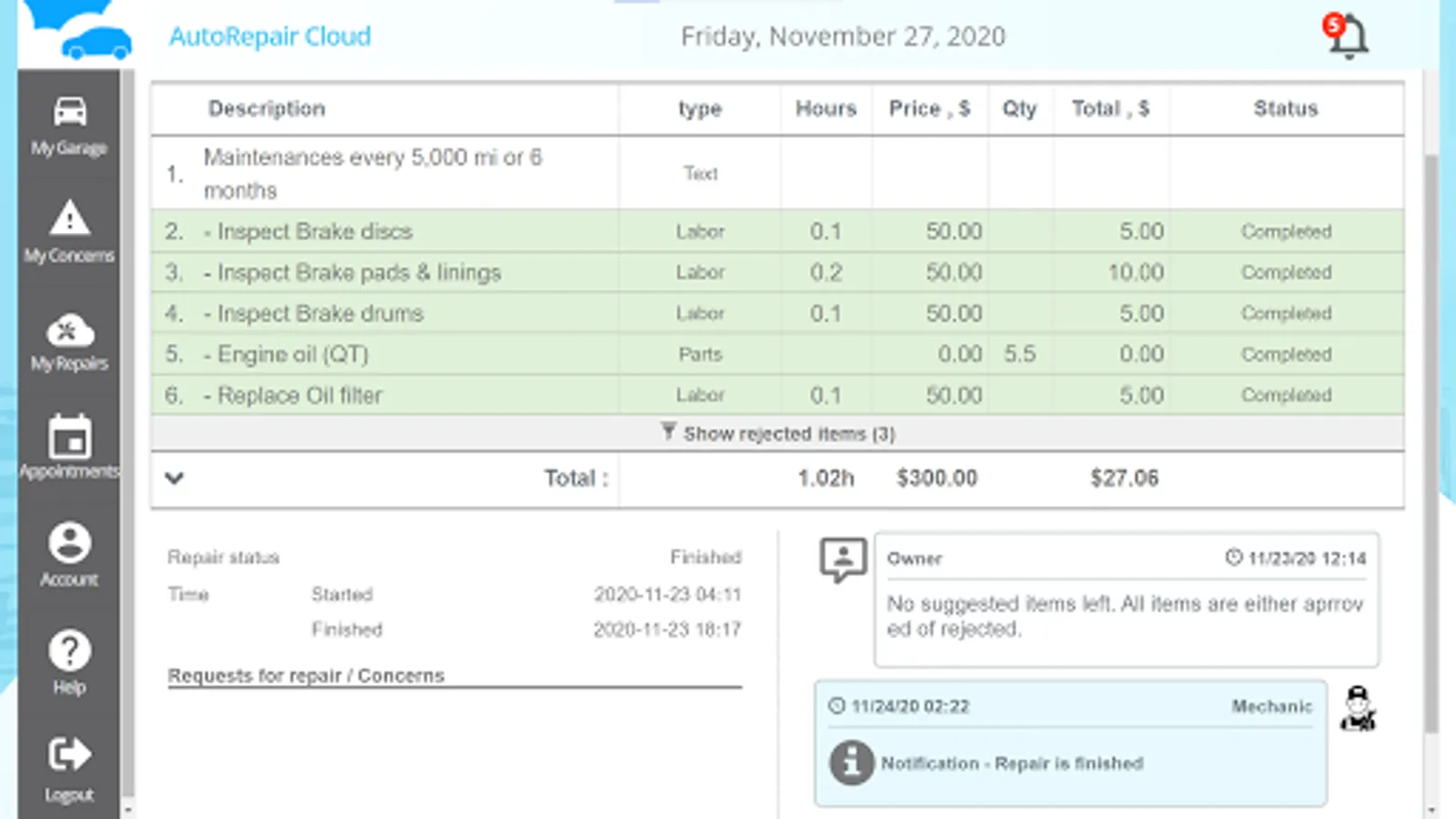This screenshot has width=1456, height=819.
Task: Select the Inspect Brake discs row
Action: (x=314, y=232)
